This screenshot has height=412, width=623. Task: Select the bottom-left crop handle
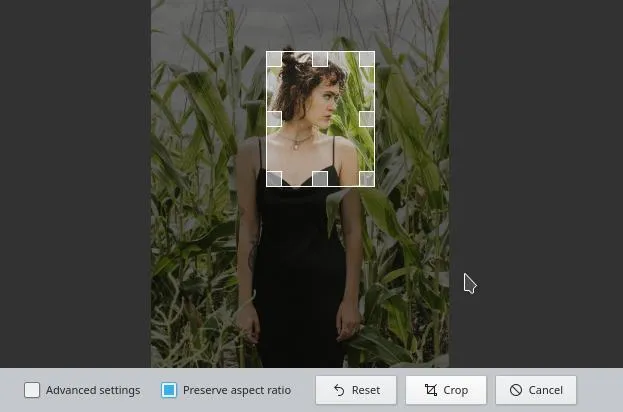(274, 178)
